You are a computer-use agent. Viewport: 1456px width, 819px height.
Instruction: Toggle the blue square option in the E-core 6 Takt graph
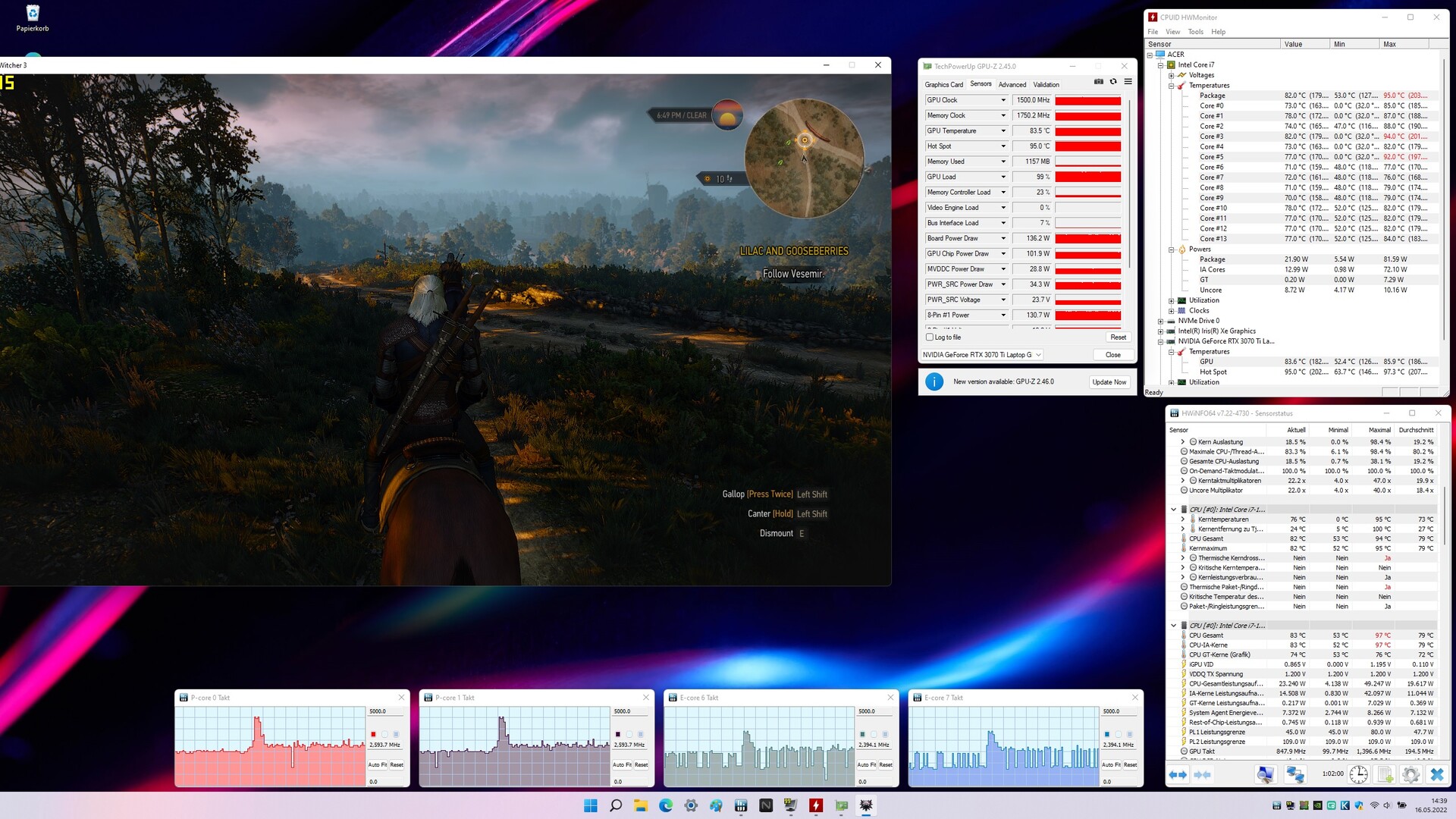[885, 734]
